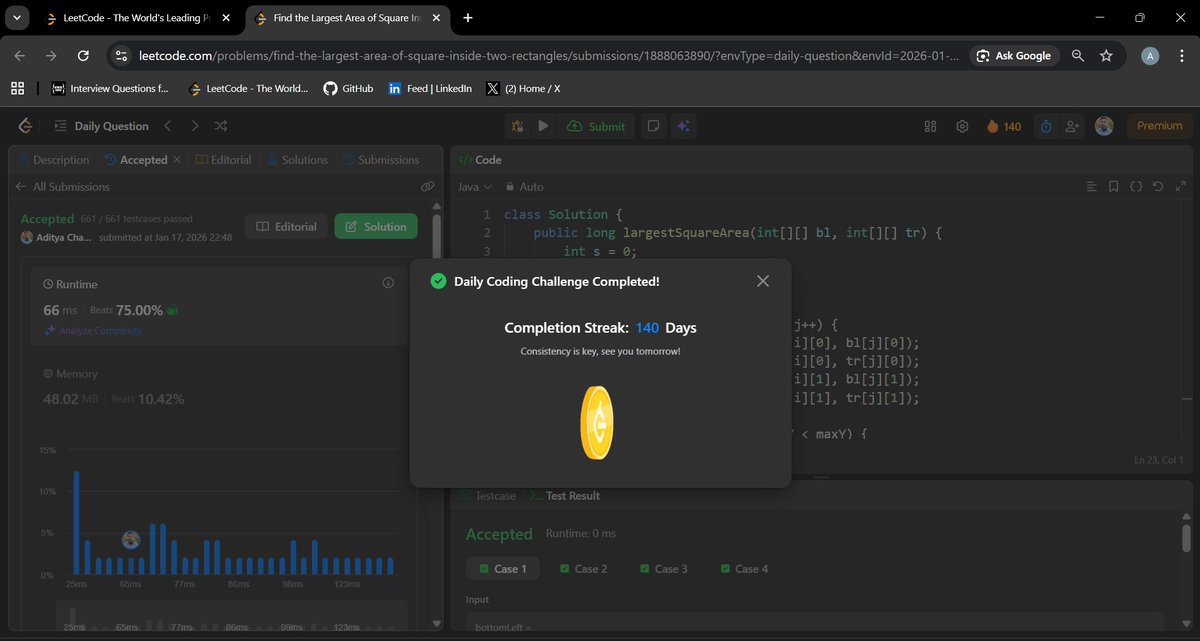Open the Java language dropdown
The height and width of the screenshot is (641, 1200).
(475, 187)
